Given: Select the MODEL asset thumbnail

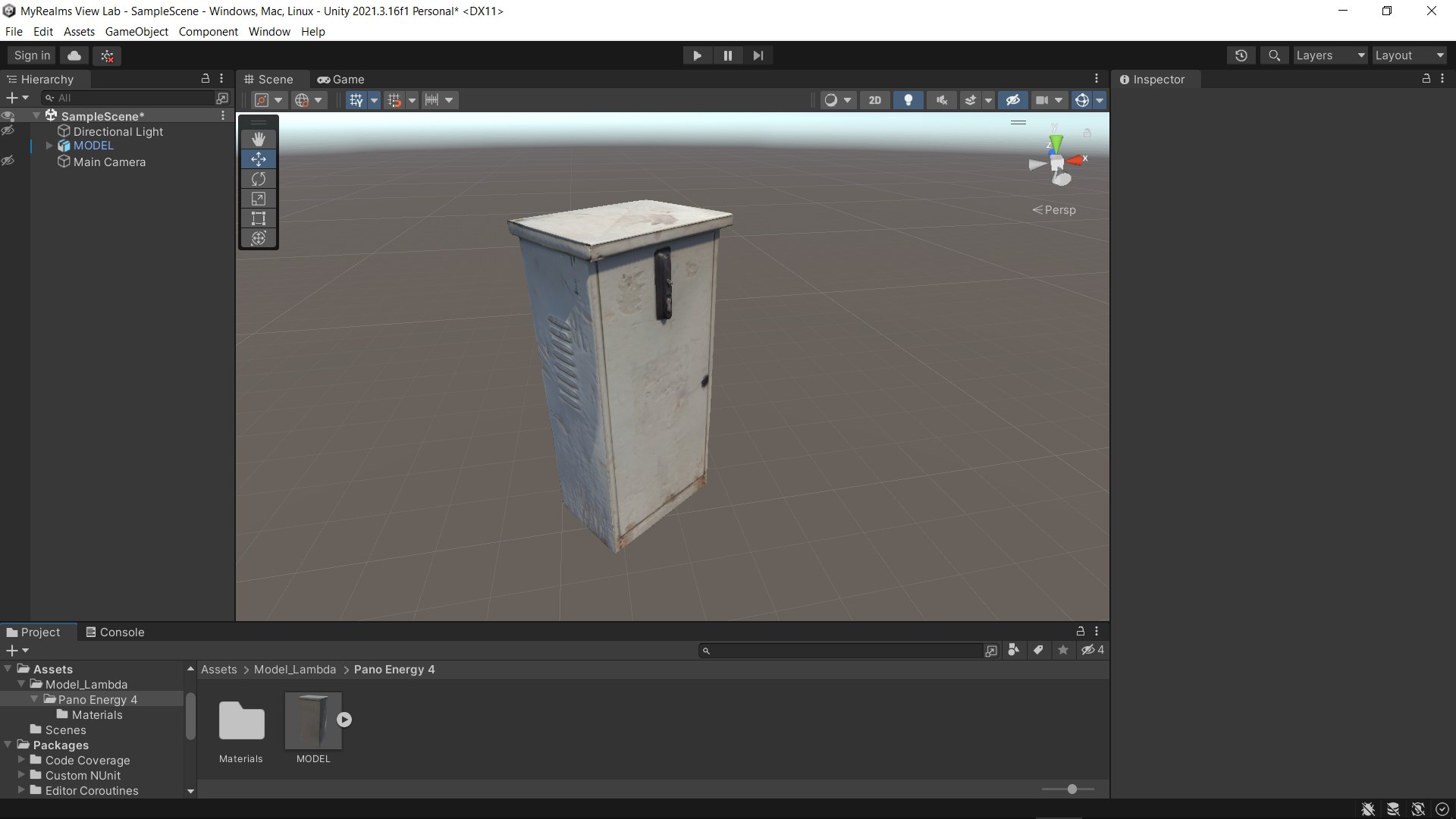Looking at the screenshot, I should (313, 720).
